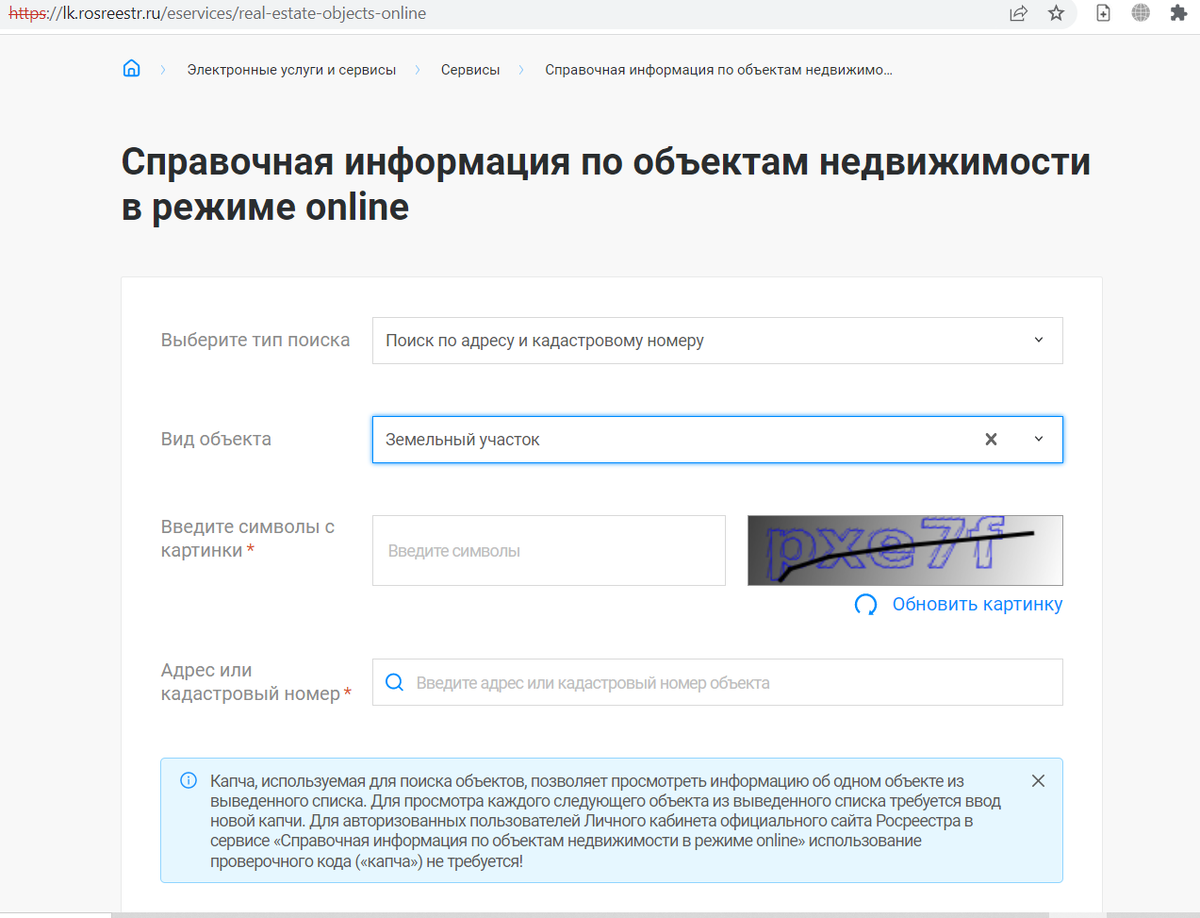
Task: Click the share page icon in address bar
Action: tap(1018, 14)
